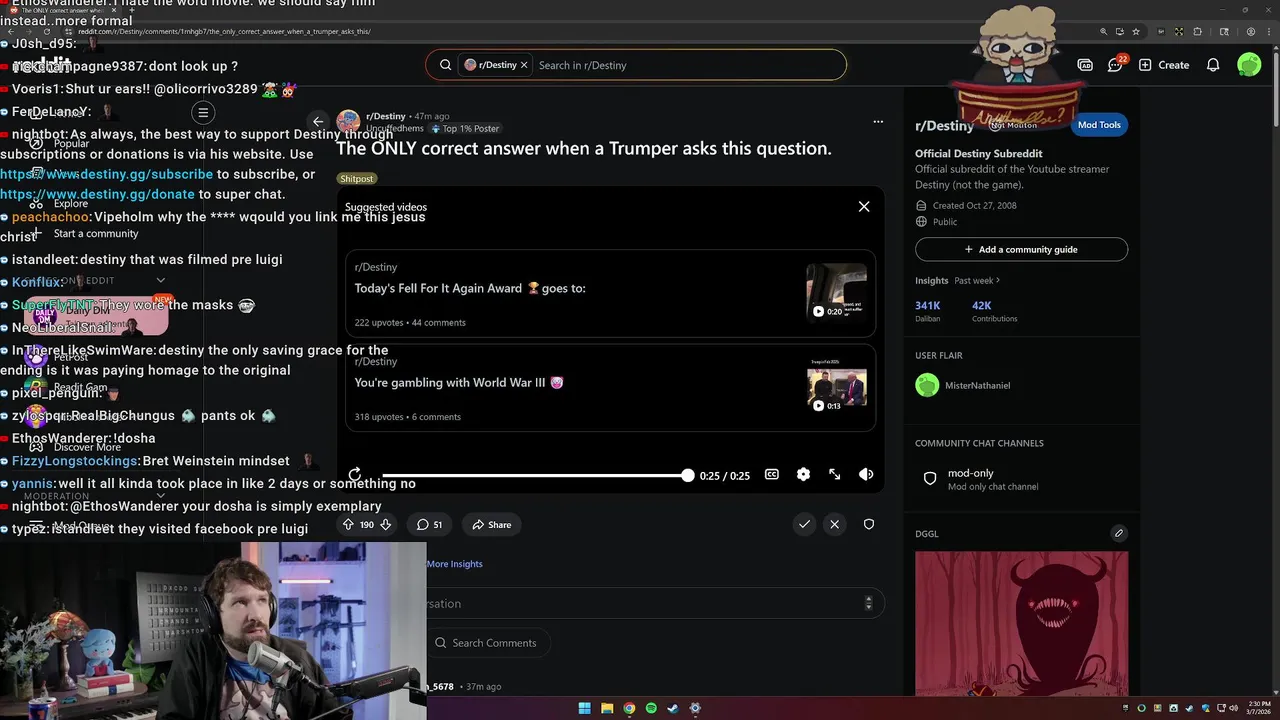This screenshot has height=720, width=1280.
Task: Mute the video volume
Action: pos(866,475)
